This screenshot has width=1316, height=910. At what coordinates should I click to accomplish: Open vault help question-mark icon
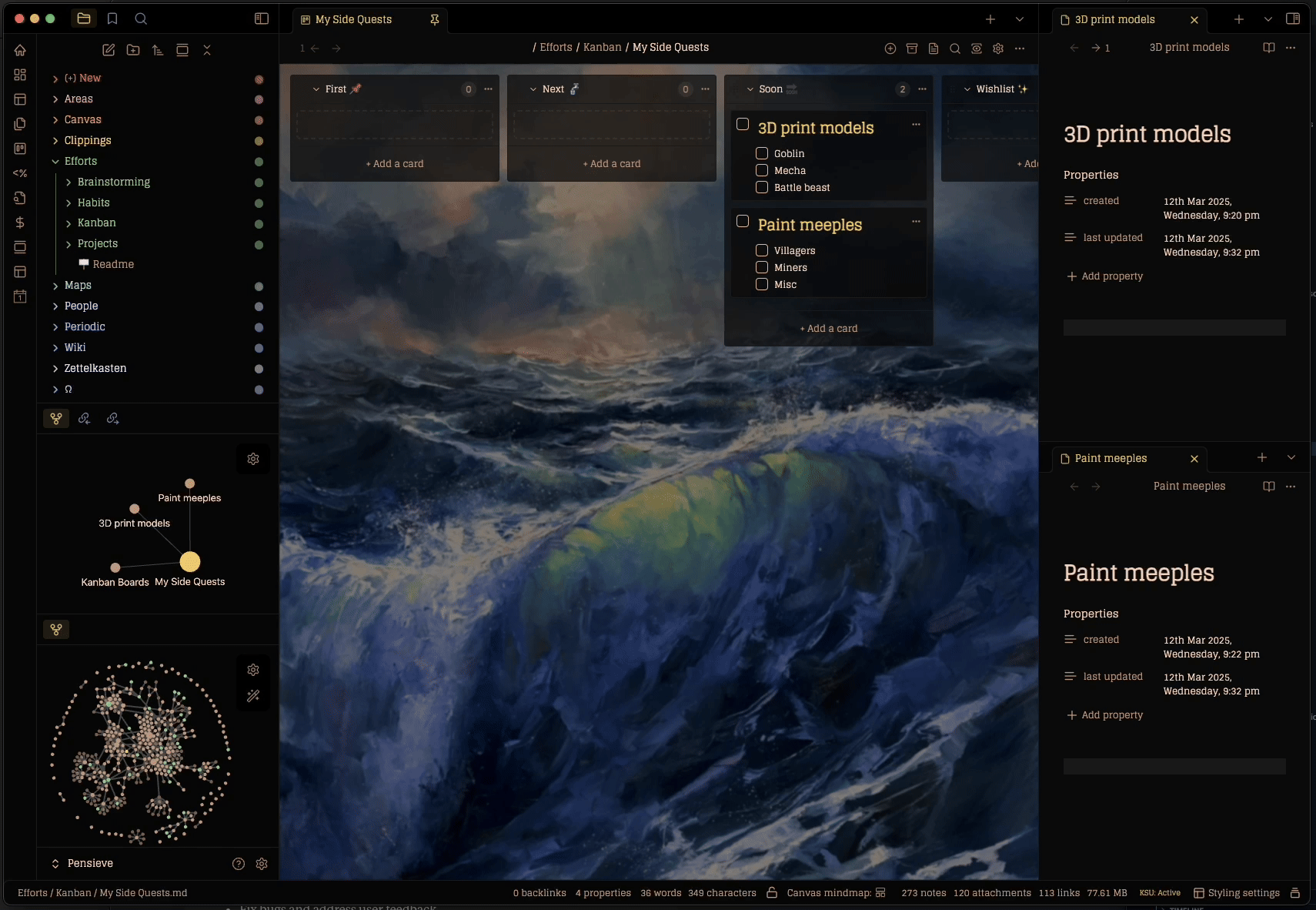click(239, 864)
